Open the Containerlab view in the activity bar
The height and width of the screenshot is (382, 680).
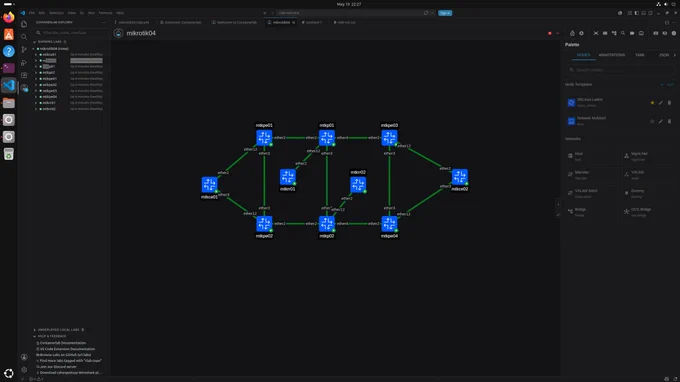(24, 88)
